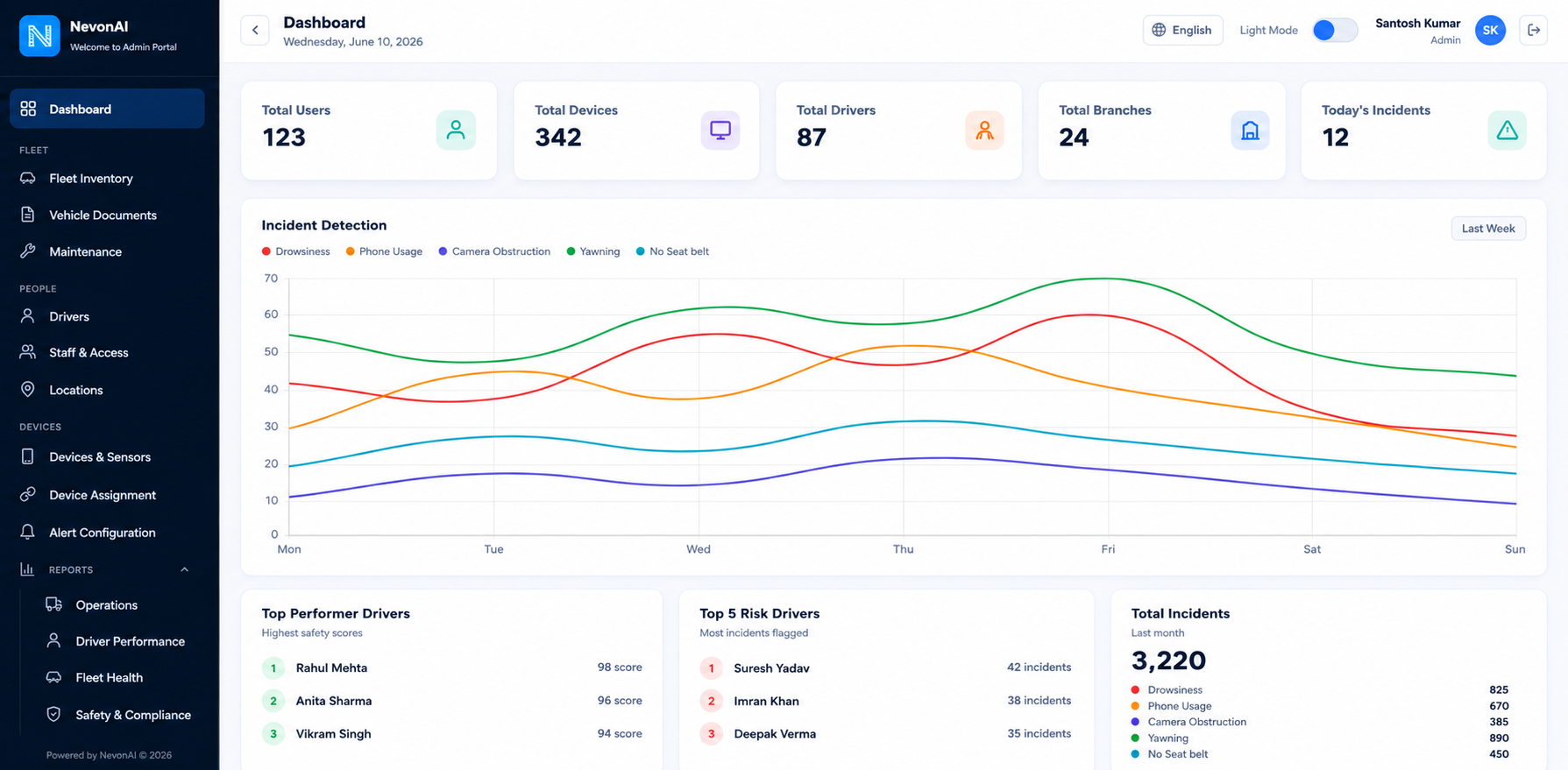Click the 98 score value
This screenshot has width=1568, height=770.
click(x=620, y=668)
